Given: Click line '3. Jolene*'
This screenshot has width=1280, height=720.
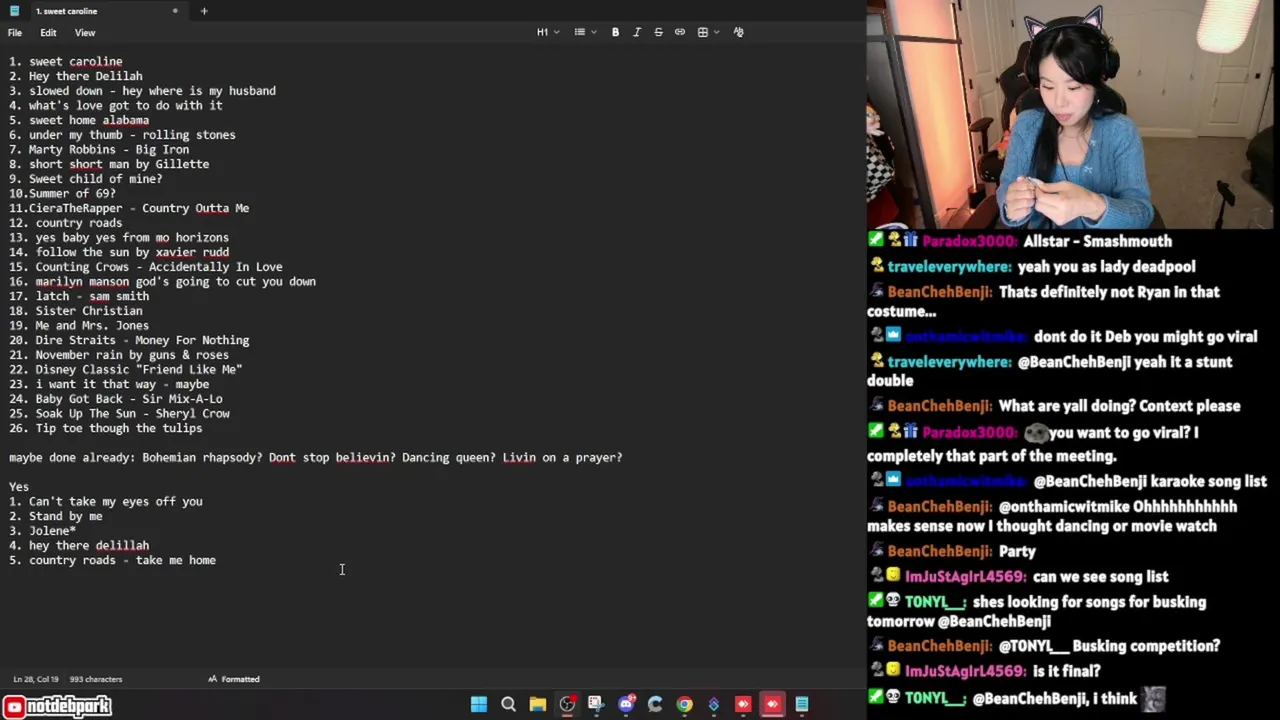Looking at the screenshot, I should click(43, 531).
